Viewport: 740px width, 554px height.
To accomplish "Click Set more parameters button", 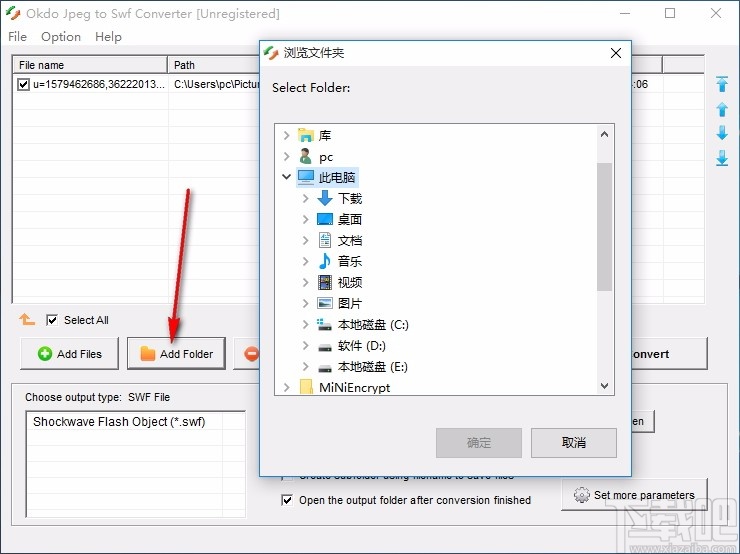I will pyautogui.click(x=634, y=495).
